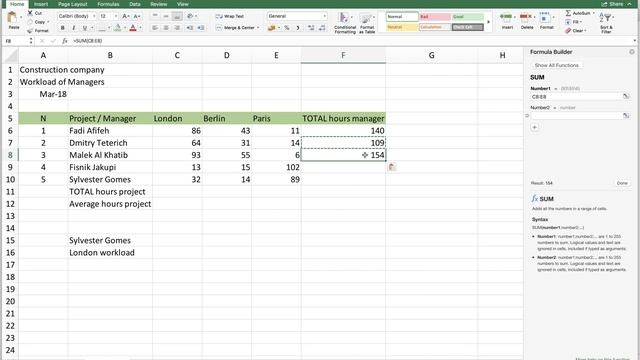Switch to the Data tab
This screenshot has height=360, width=640.
coord(135,4)
